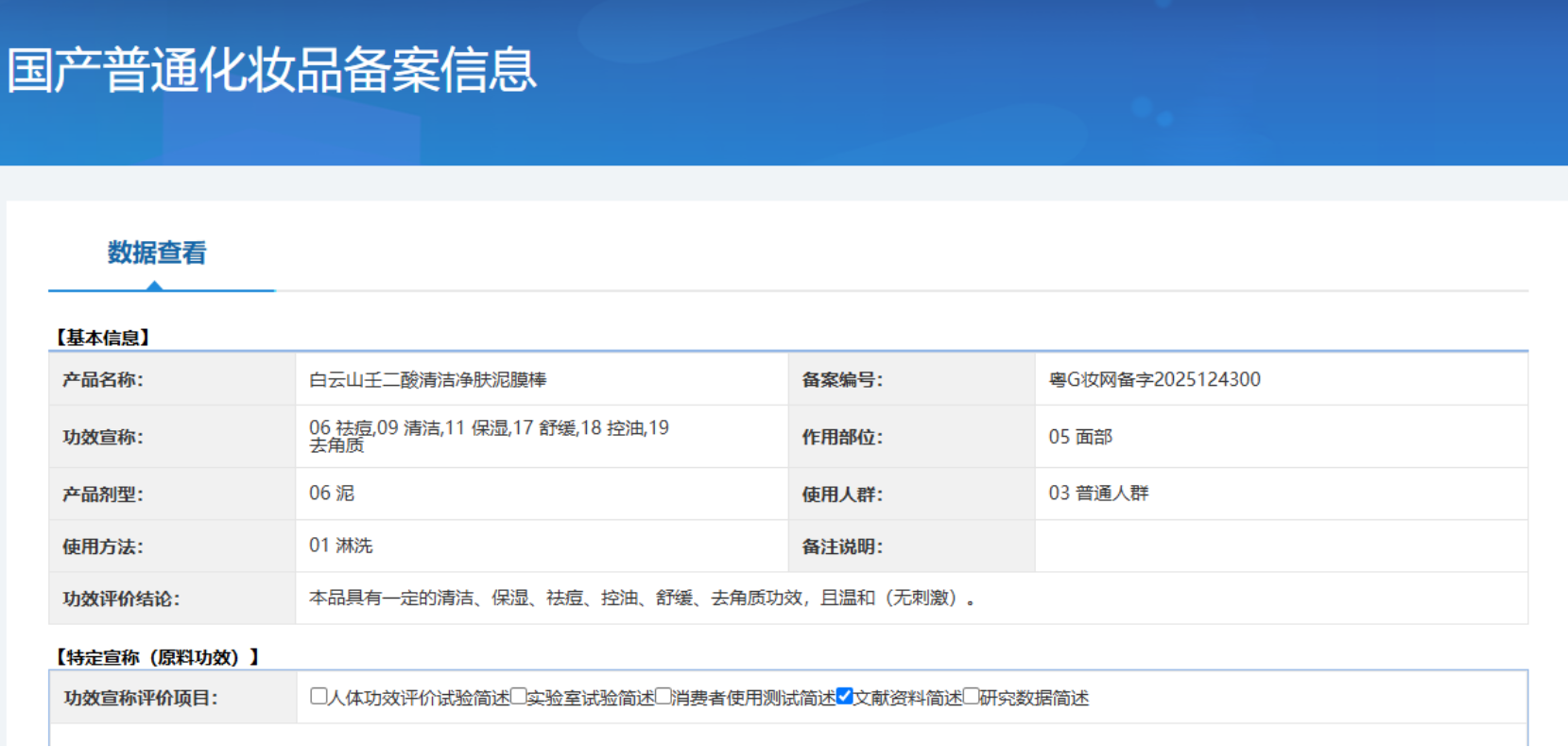Check the 消费者使用测试简述 checkbox
Screen dimensions: 1568x747
[663, 696]
